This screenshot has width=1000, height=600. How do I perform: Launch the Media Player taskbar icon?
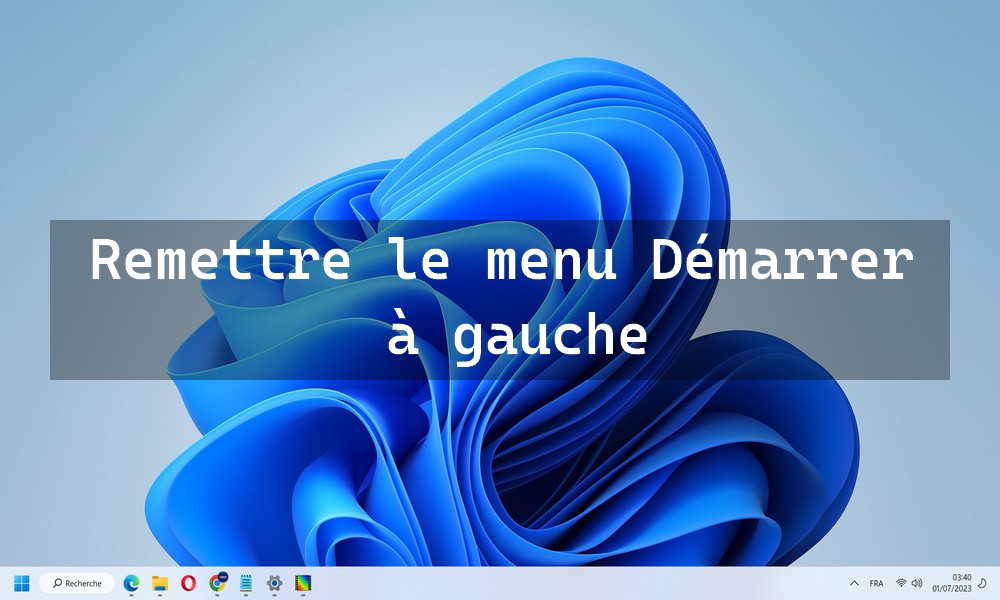point(301,582)
